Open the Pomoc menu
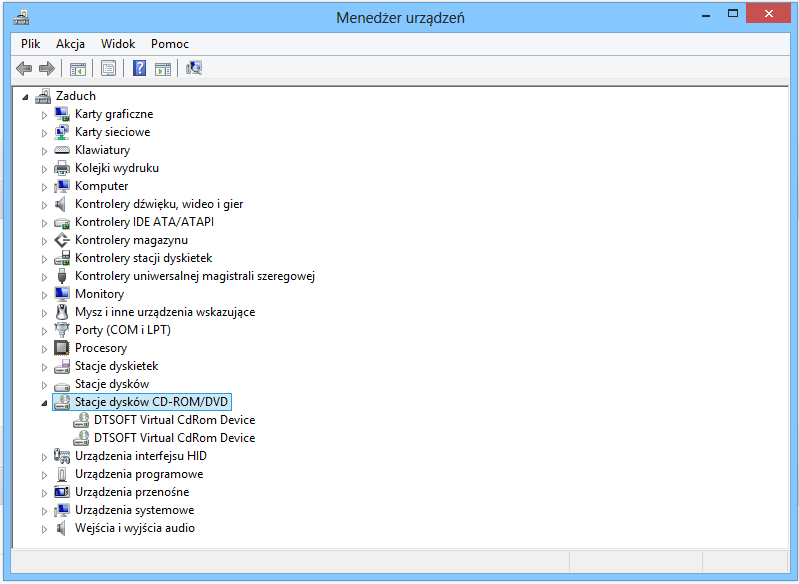The width and height of the screenshot is (799, 584). 170,44
